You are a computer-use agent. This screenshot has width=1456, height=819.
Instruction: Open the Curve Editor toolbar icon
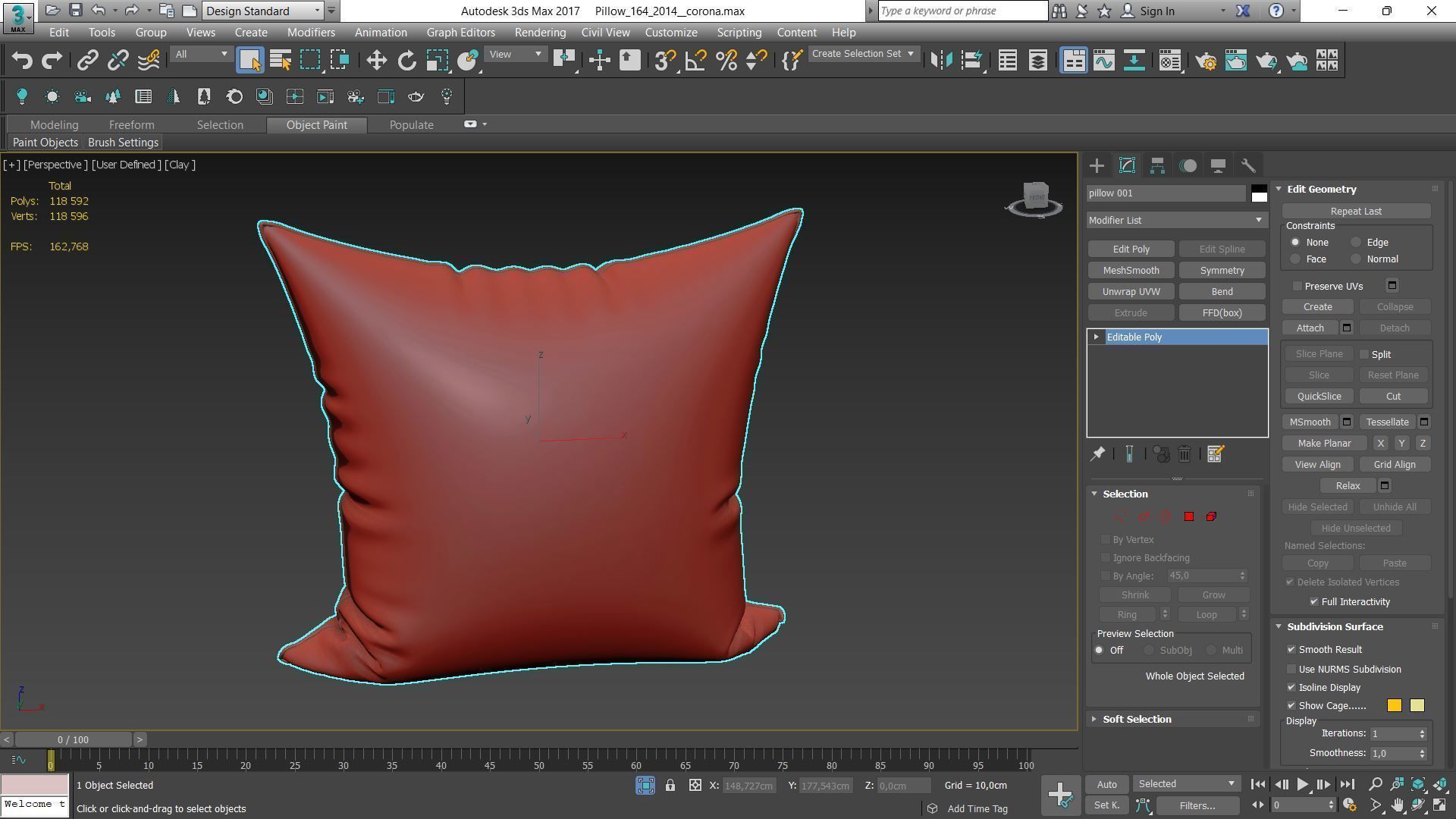click(x=1104, y=61)
